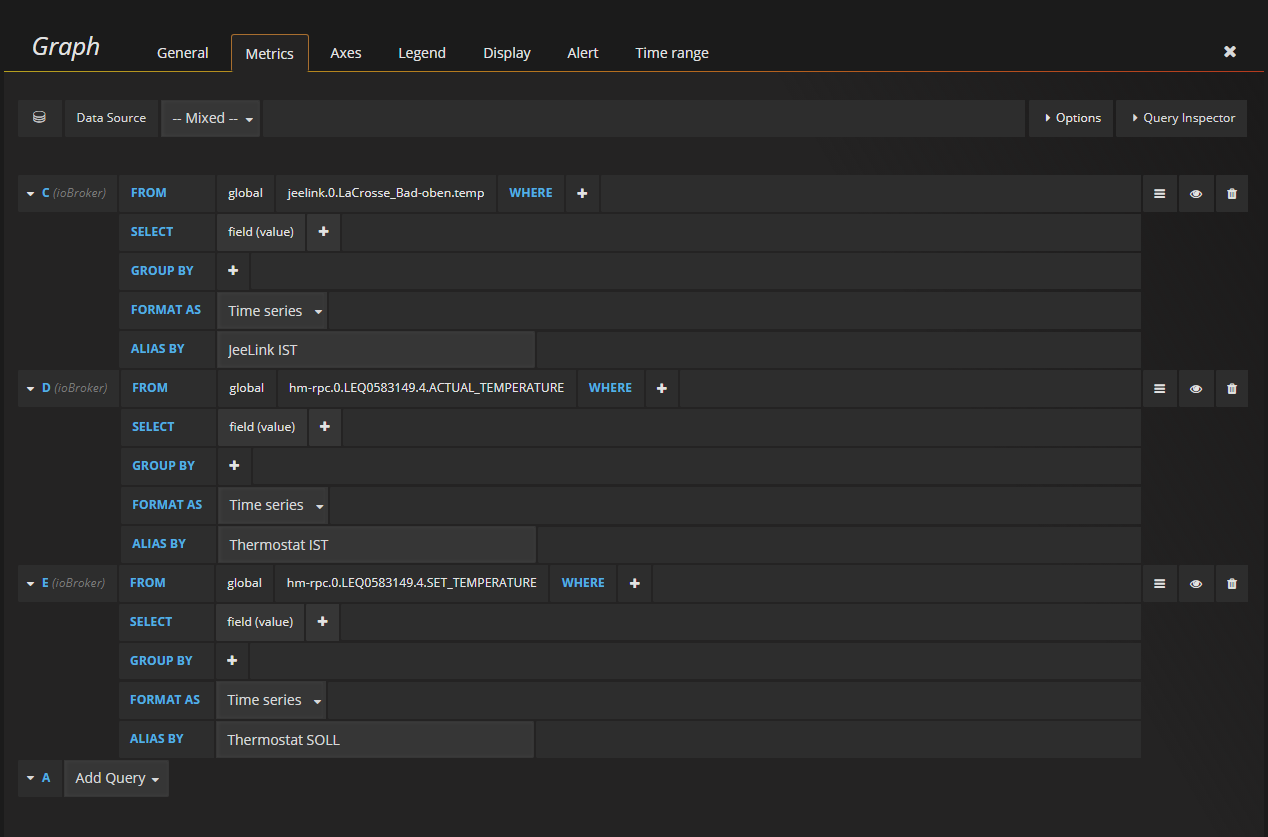The image size is (1268, 837).
Task: Open the Mixed data source dropdown
Action: pos(210,118)
